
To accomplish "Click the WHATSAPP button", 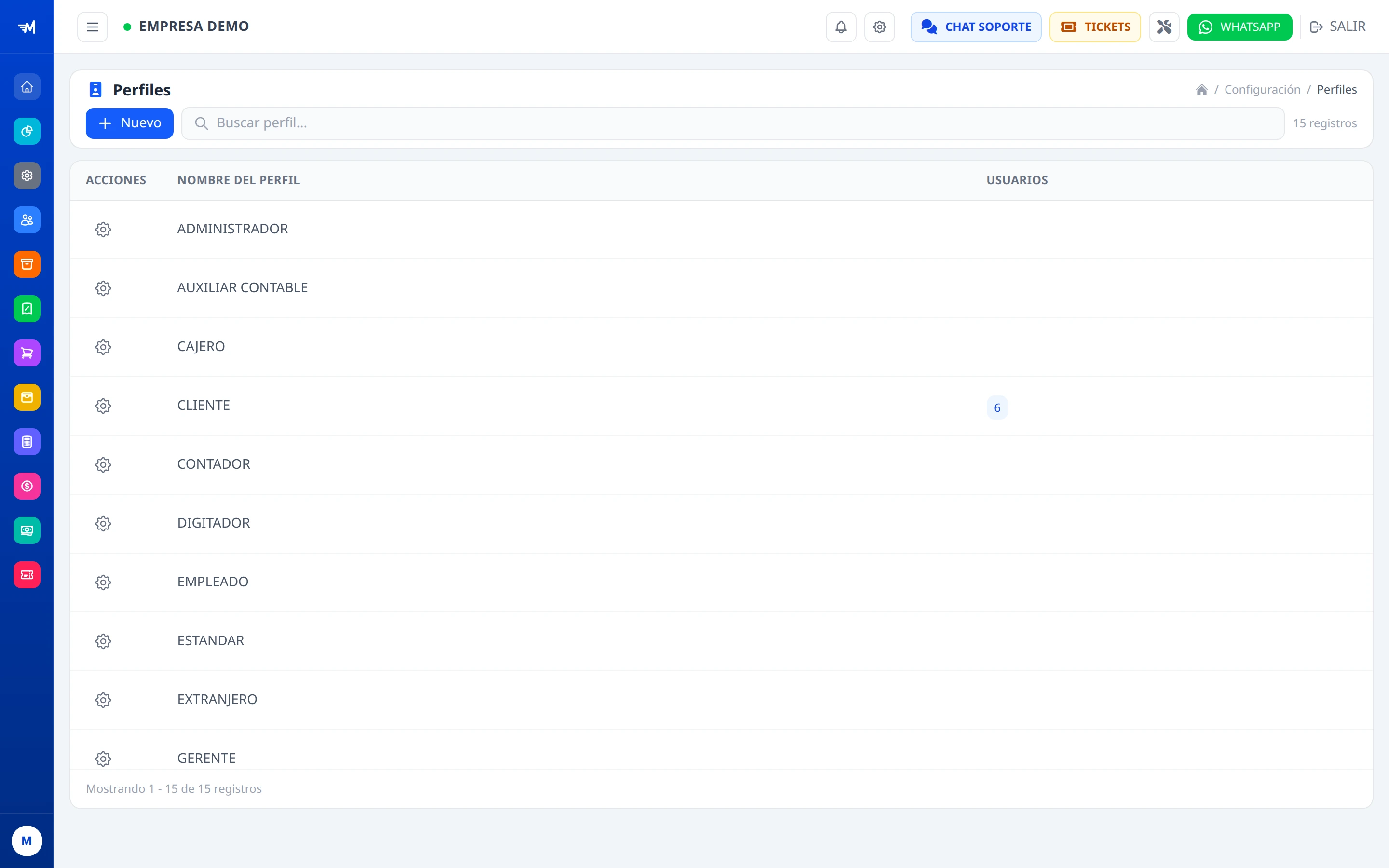I will pos(1240,27).
